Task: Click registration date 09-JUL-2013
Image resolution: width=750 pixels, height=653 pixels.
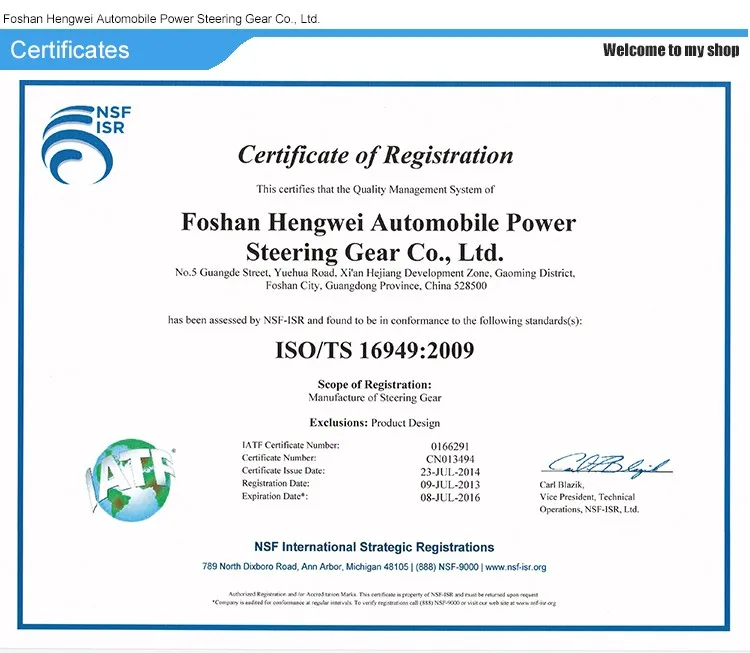Action: click(450, 485)
